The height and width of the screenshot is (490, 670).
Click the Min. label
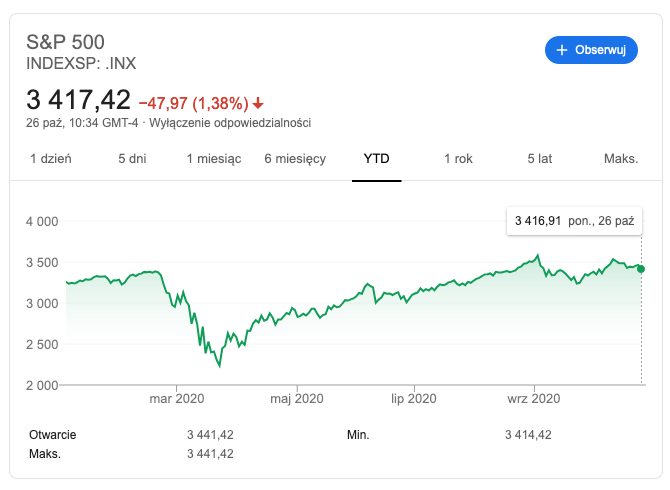(358, 435)
